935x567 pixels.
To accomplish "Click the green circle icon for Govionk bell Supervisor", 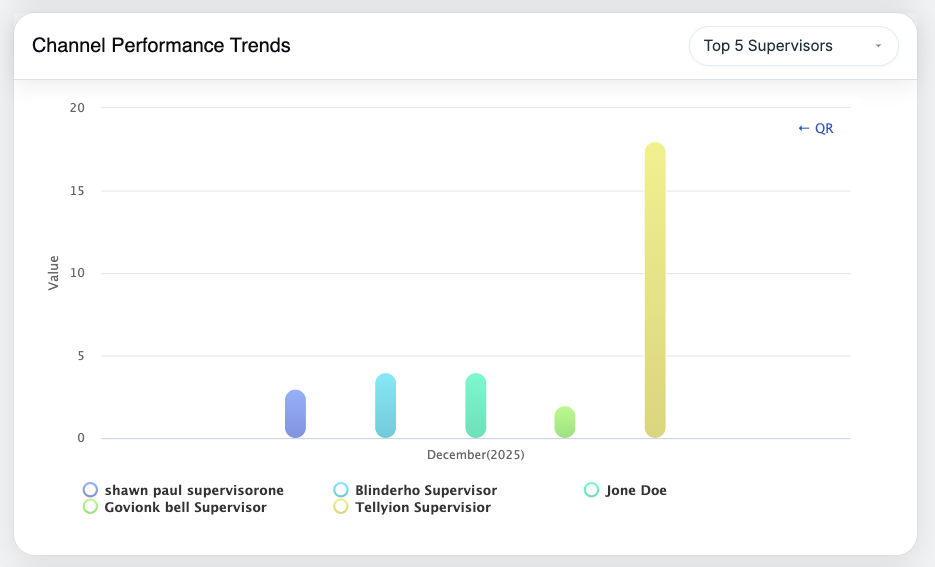I will tap(91, 507).
